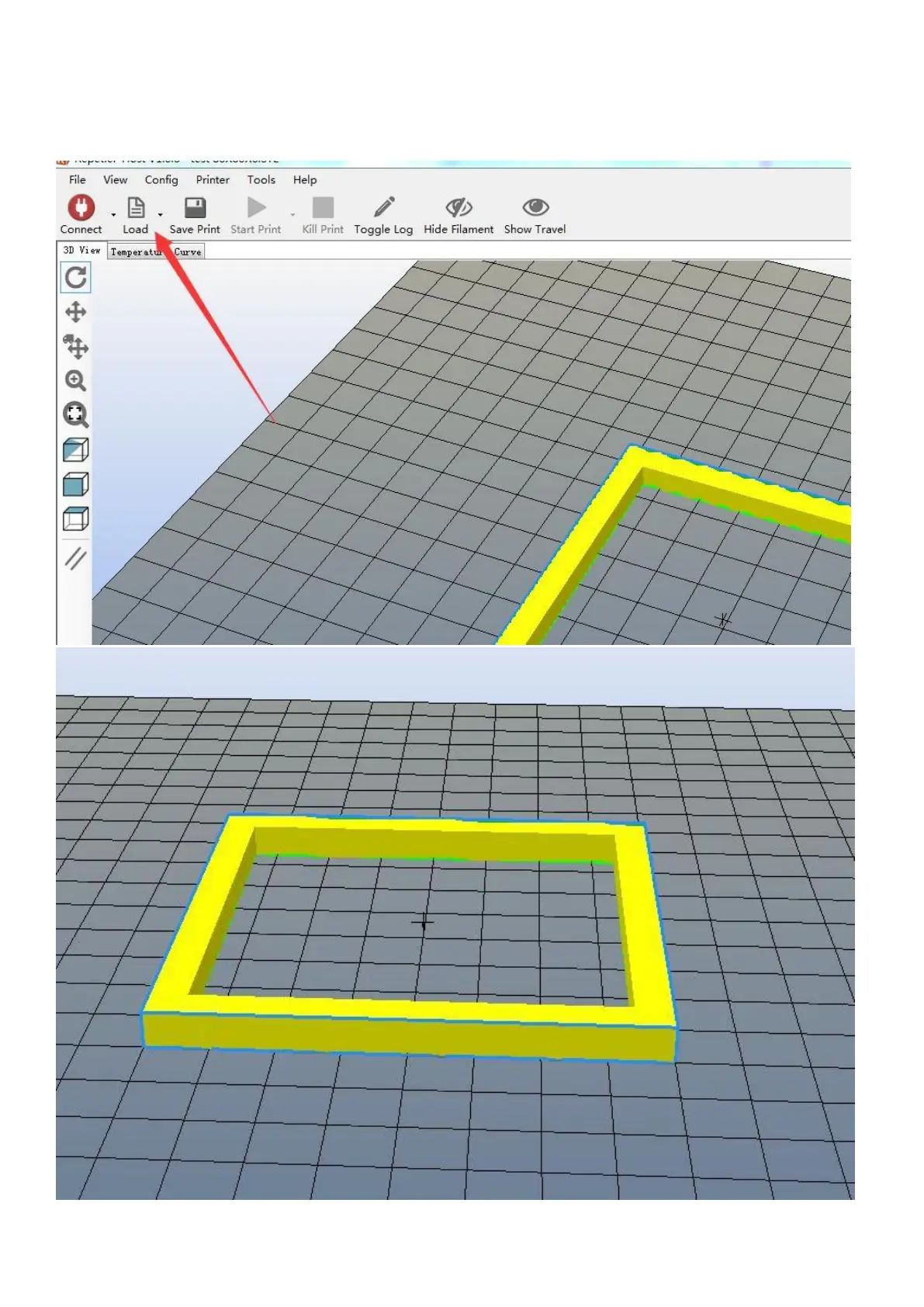Viewport: 924px width, 1307px height.
Task: Expand the dropdown arrow beside Start Print
Action: coord(292,215)
